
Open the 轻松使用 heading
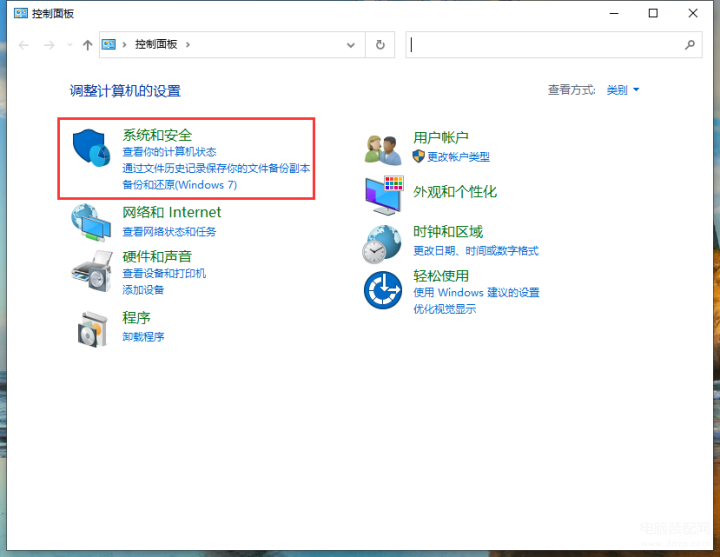[440, 276]
